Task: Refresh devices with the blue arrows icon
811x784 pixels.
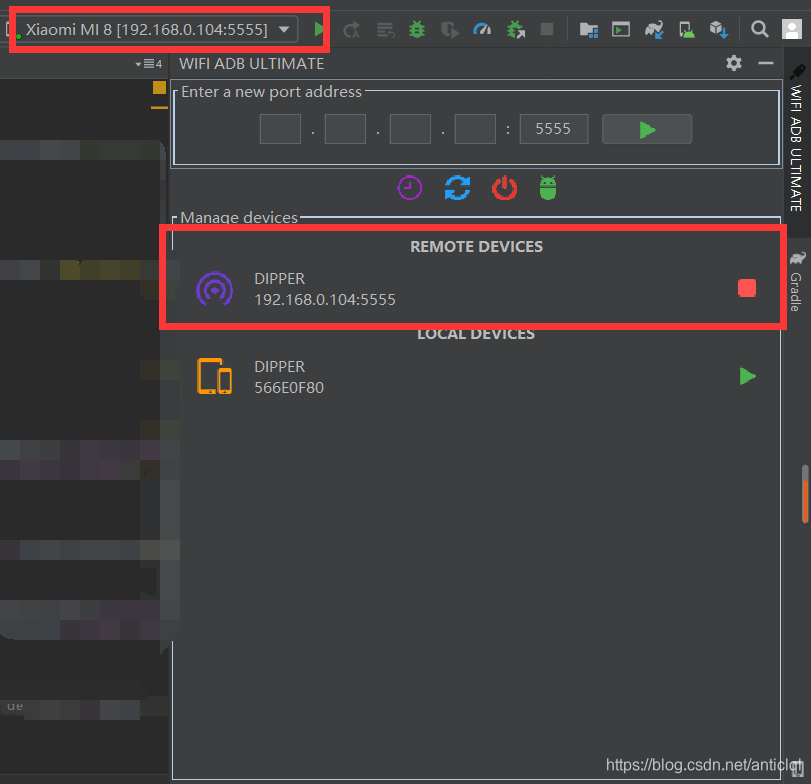Action: pyautogui.click(x=457, y=188)
